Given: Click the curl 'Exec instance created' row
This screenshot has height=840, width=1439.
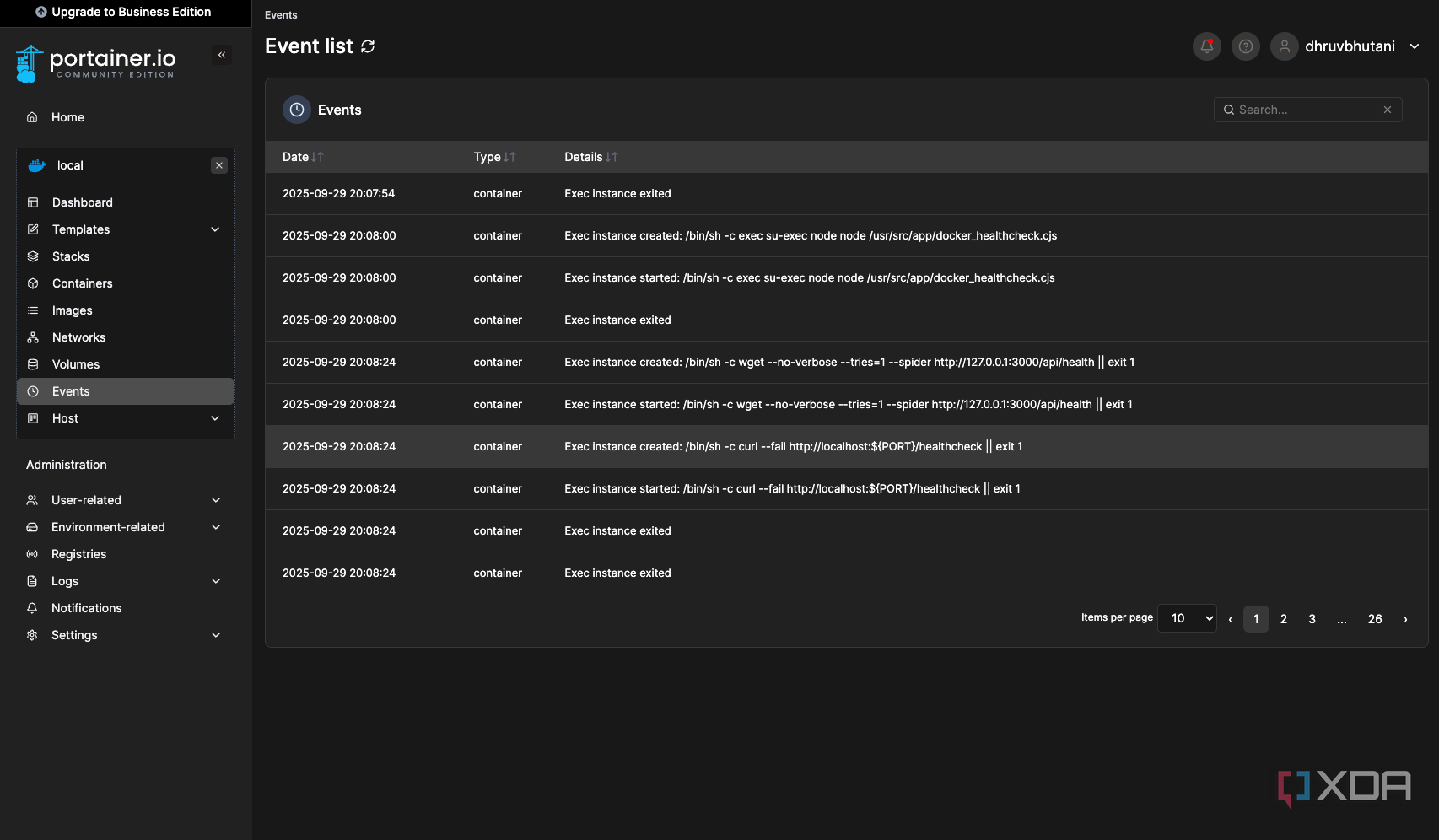Looking at the screenshot, I should pyautogui.click(x=847, y=446).
